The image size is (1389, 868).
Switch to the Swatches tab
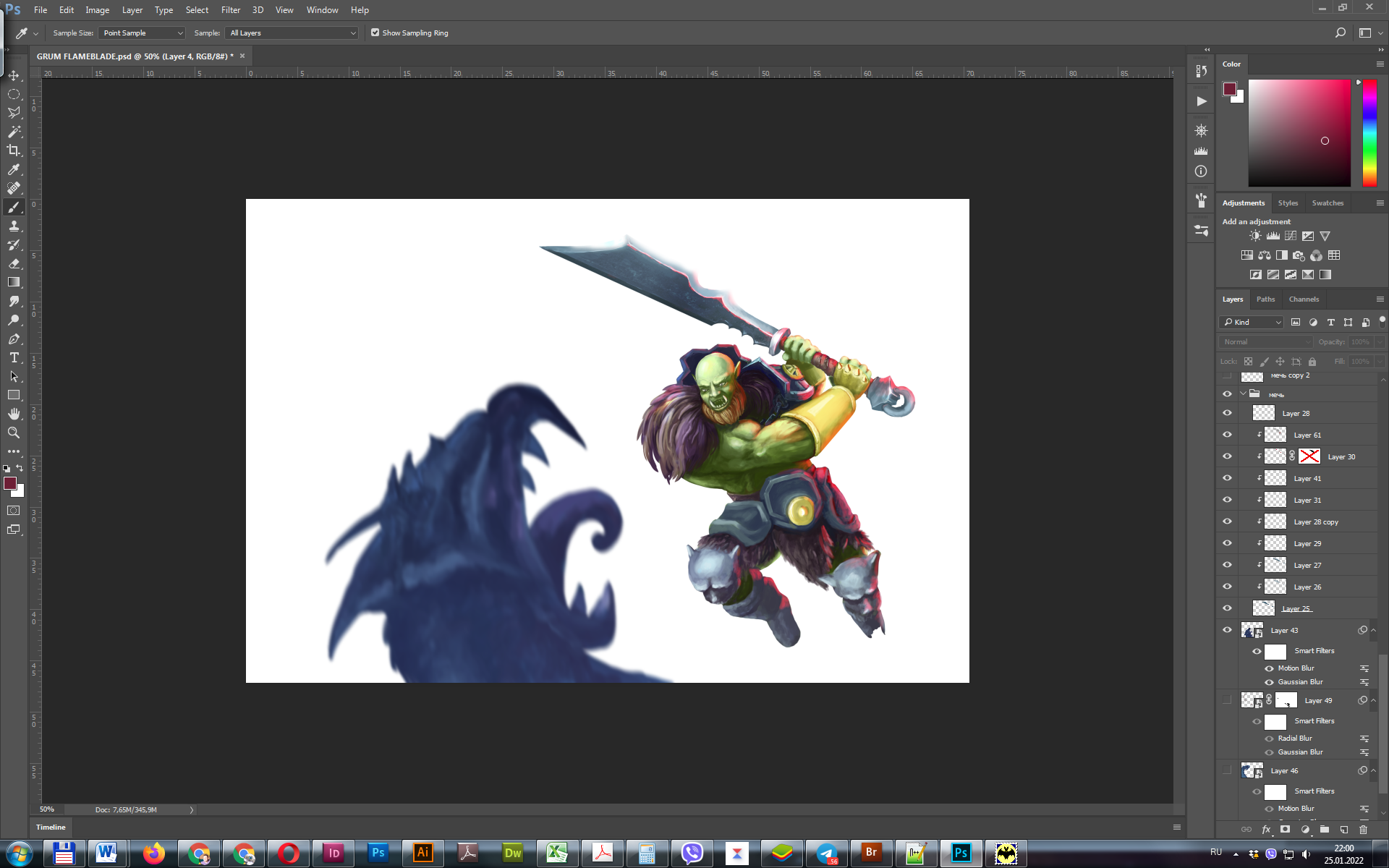(1328, 203)
